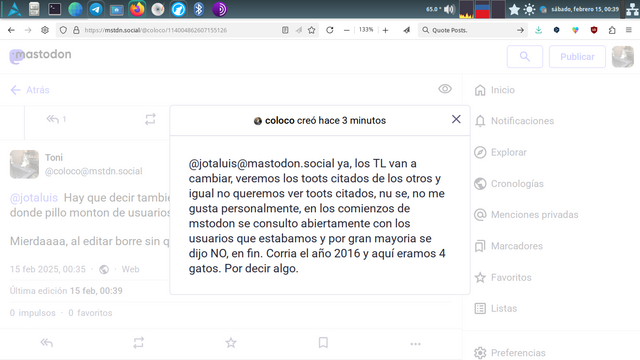Viewport: 640px width, 360px height.
Task: Open the 0 favoritos count
Action: pyautogui.click(x=90, y=313)
